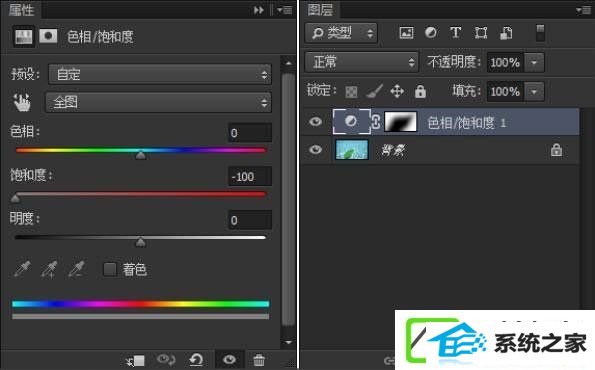Click the 饱和度 value field showing -100

[250, 176]
